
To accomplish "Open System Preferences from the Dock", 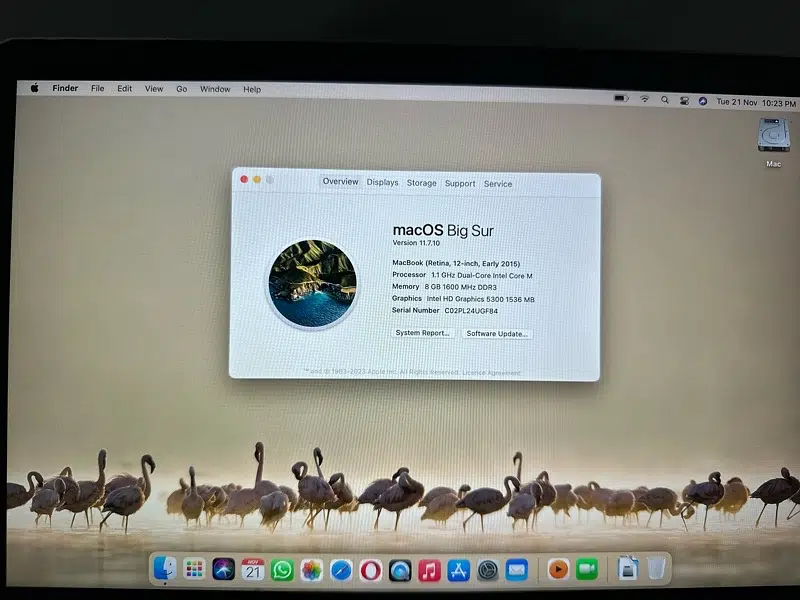I will [488, 570].
